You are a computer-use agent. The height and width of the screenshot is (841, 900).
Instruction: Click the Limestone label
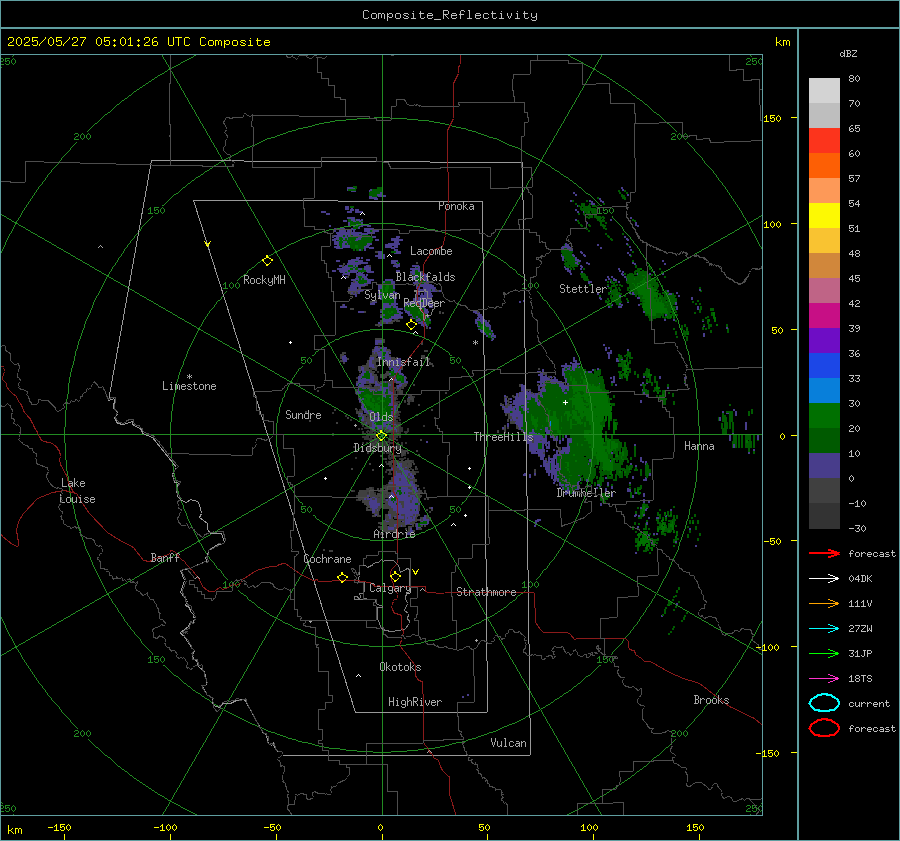tap(189, 386)
